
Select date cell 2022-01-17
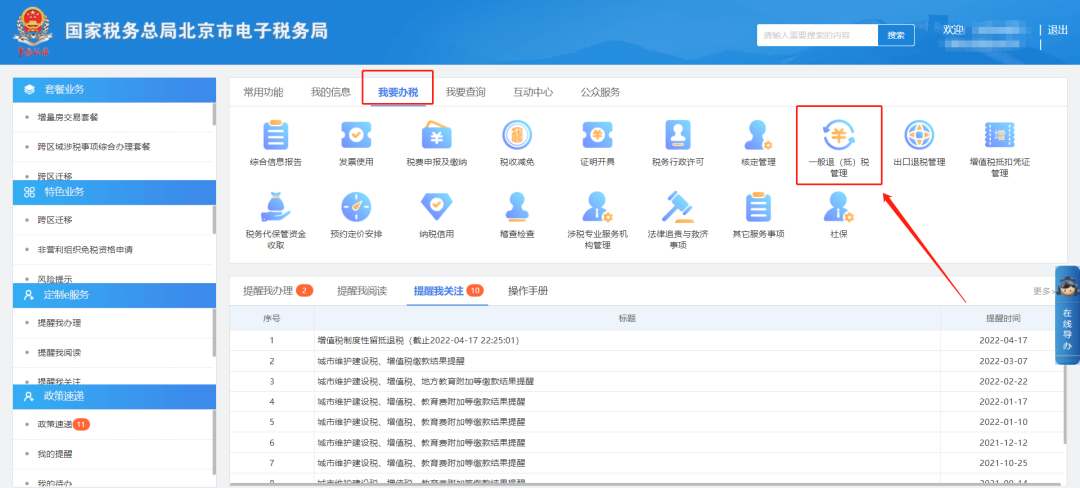pyautogui.click(x=1003, y=401)
